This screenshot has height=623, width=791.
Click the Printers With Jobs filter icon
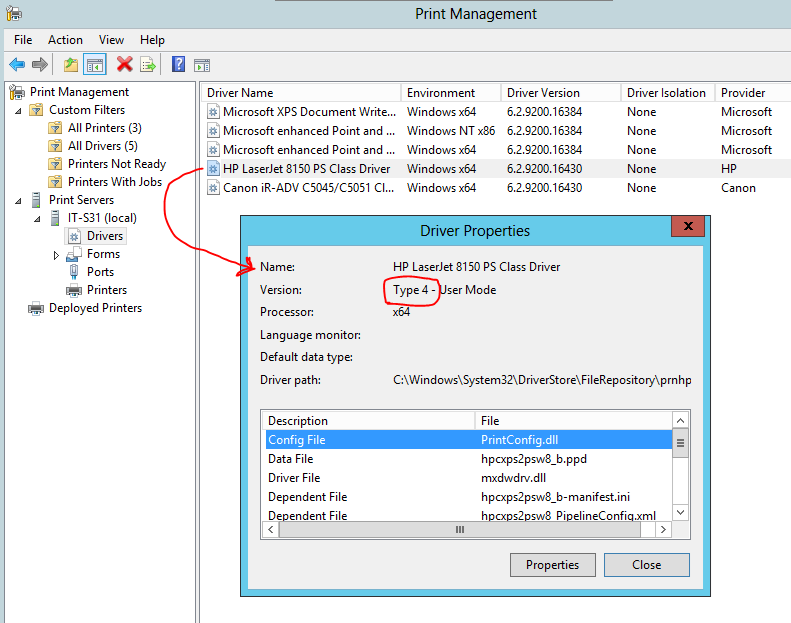[55, 182]
